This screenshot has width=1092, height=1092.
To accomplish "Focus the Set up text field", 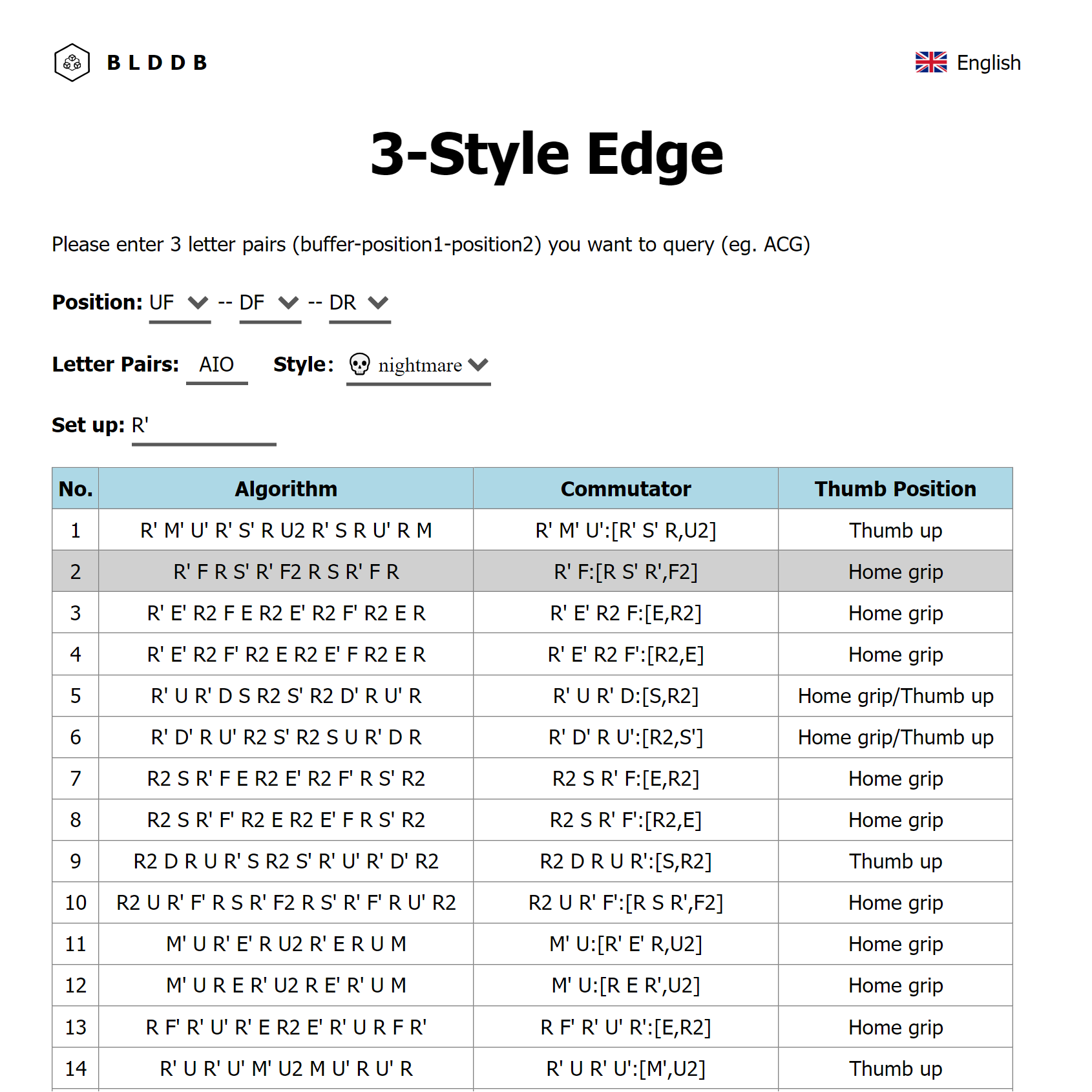I will click(x=204, y=426).
